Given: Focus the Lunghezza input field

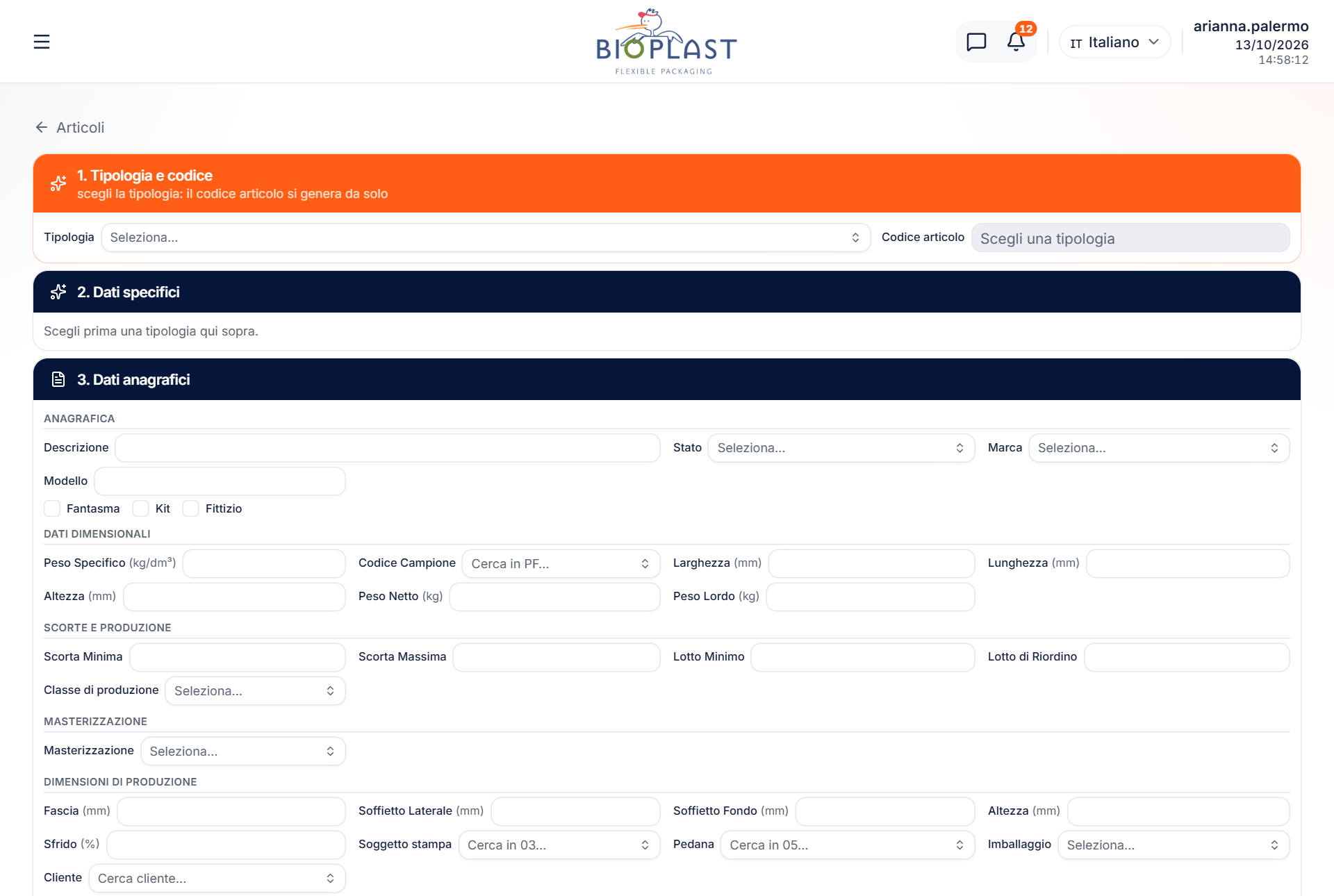Looking at the screenshot, I should (1187, 564).
